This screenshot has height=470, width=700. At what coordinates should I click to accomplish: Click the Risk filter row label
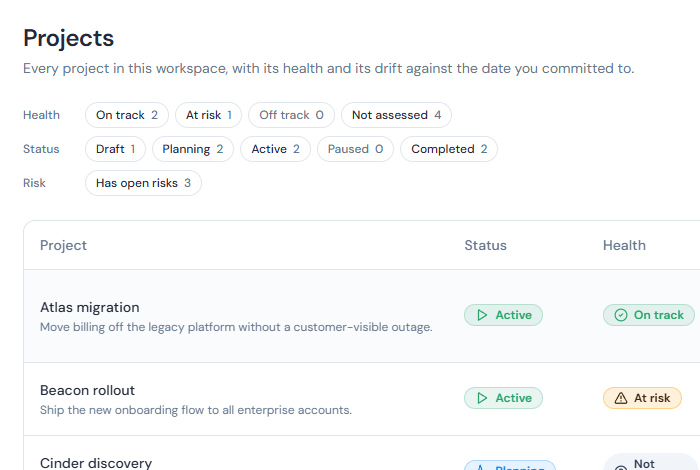[x=34, y=183]
